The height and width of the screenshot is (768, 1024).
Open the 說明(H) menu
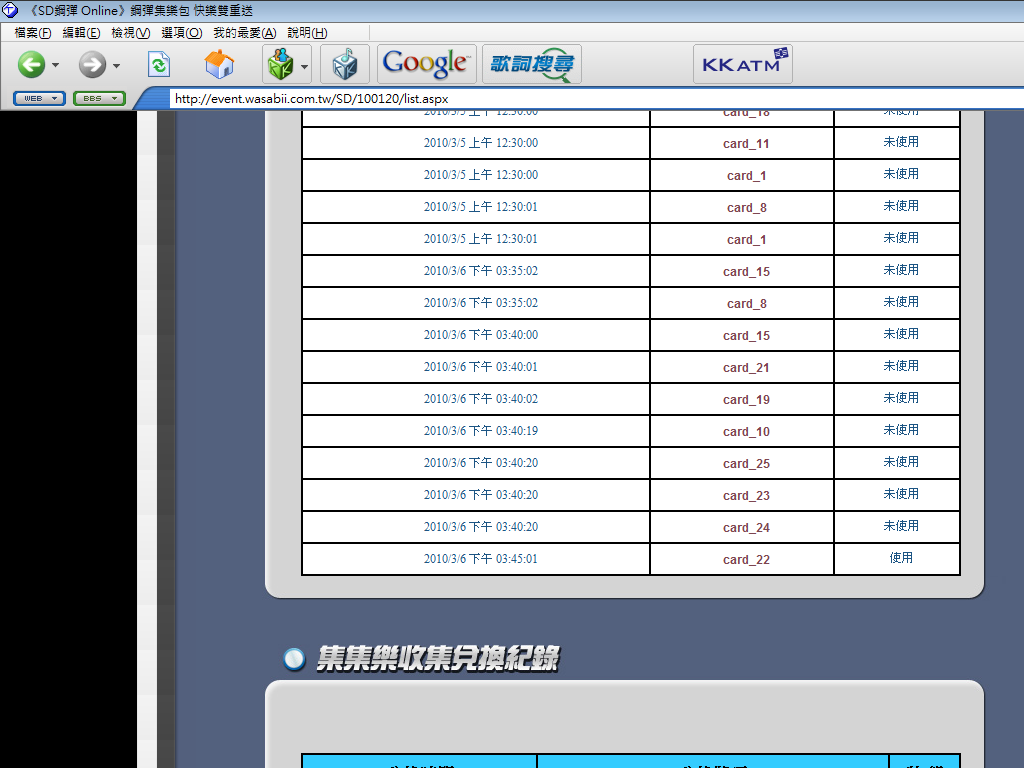pyautogui.click(x=307, y=33)
